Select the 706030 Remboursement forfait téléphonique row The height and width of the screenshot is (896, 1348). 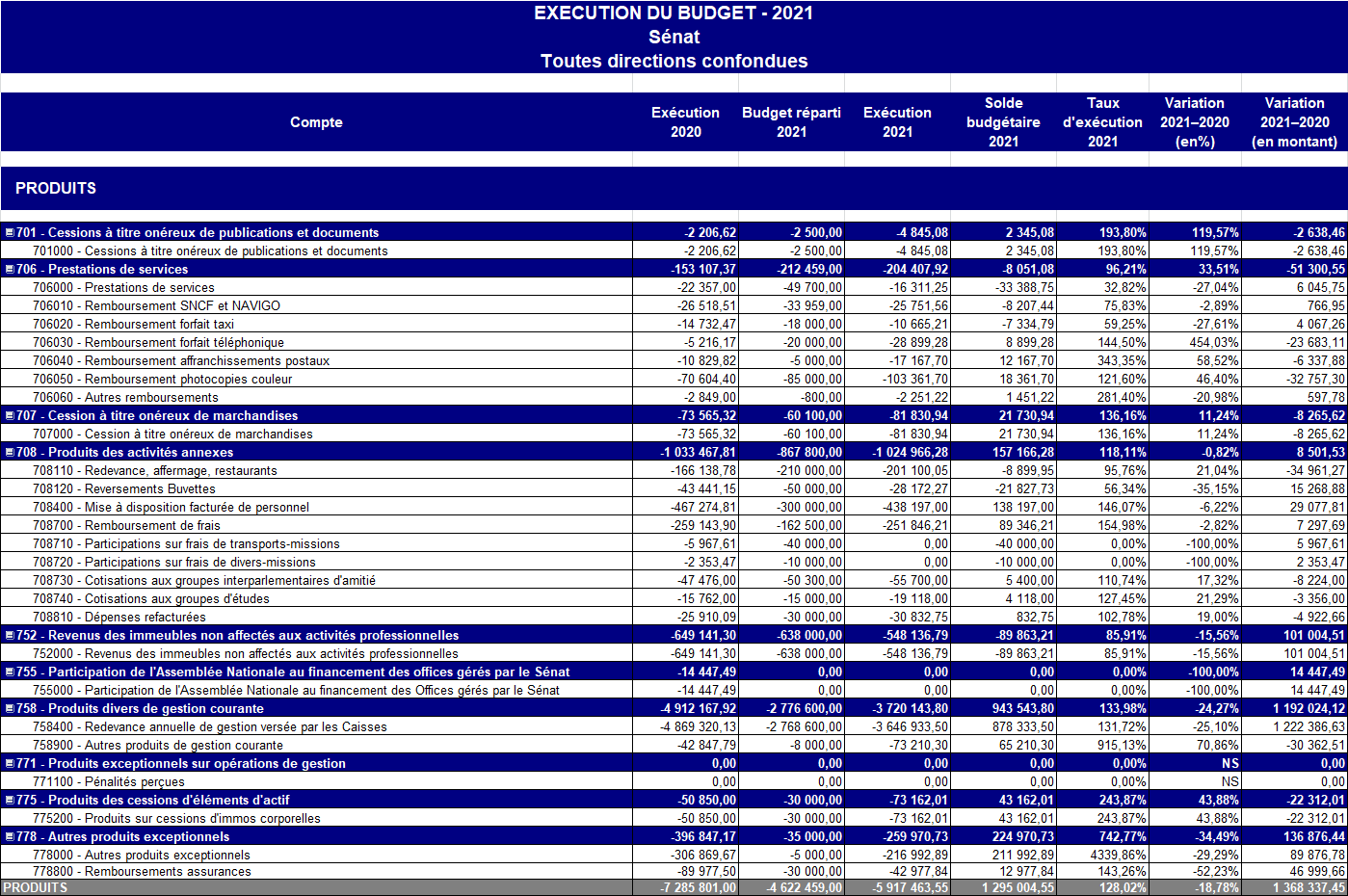[x=158, y=342]
